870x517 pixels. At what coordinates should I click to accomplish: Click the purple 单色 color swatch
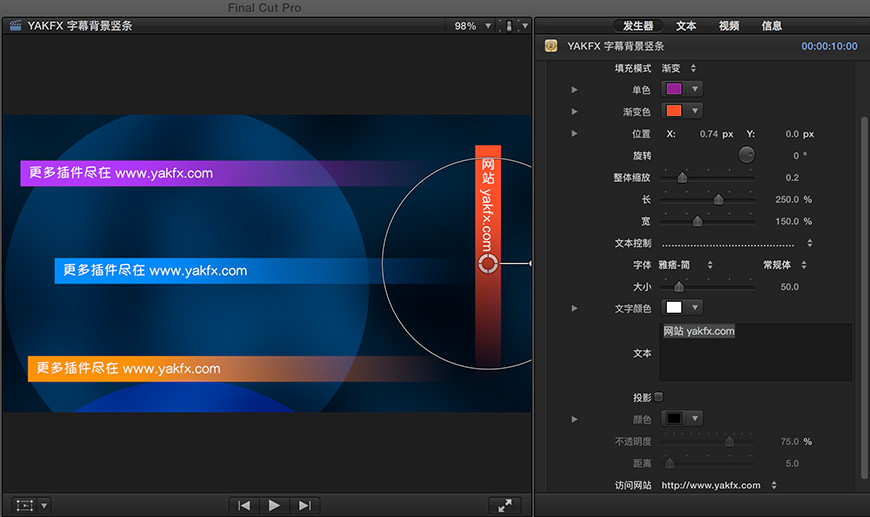pyautogui.click(x=674, y=89)
